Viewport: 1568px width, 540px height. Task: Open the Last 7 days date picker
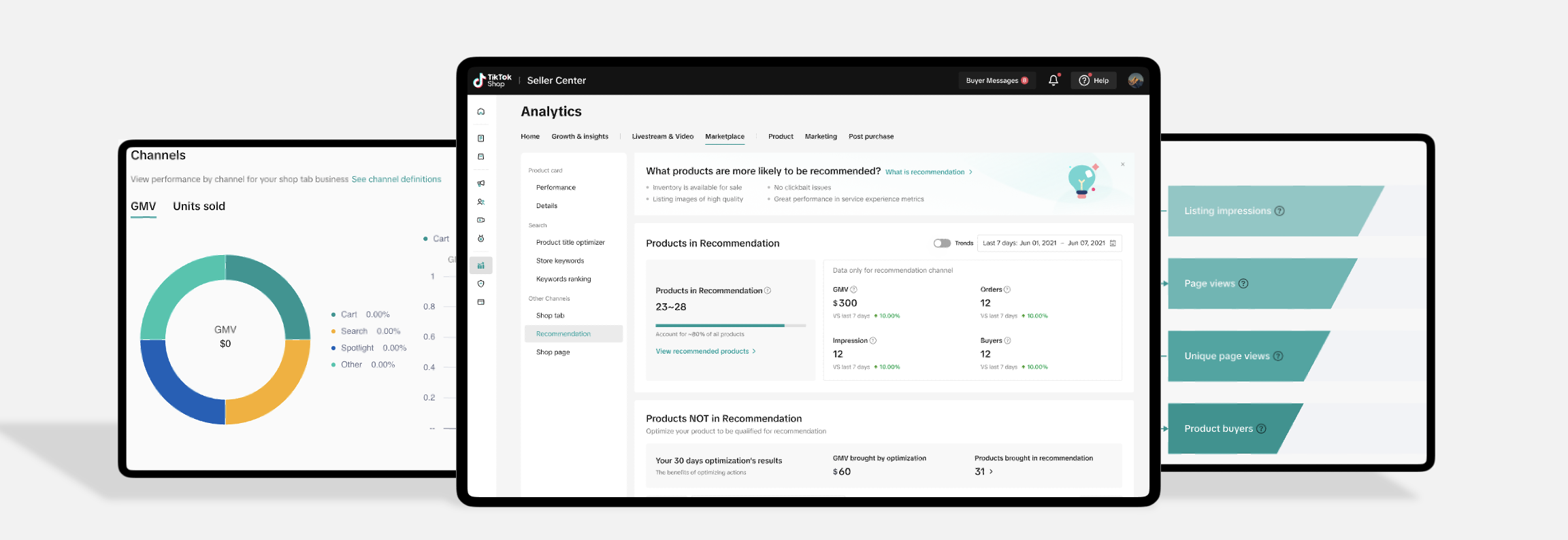[1049, 243]
